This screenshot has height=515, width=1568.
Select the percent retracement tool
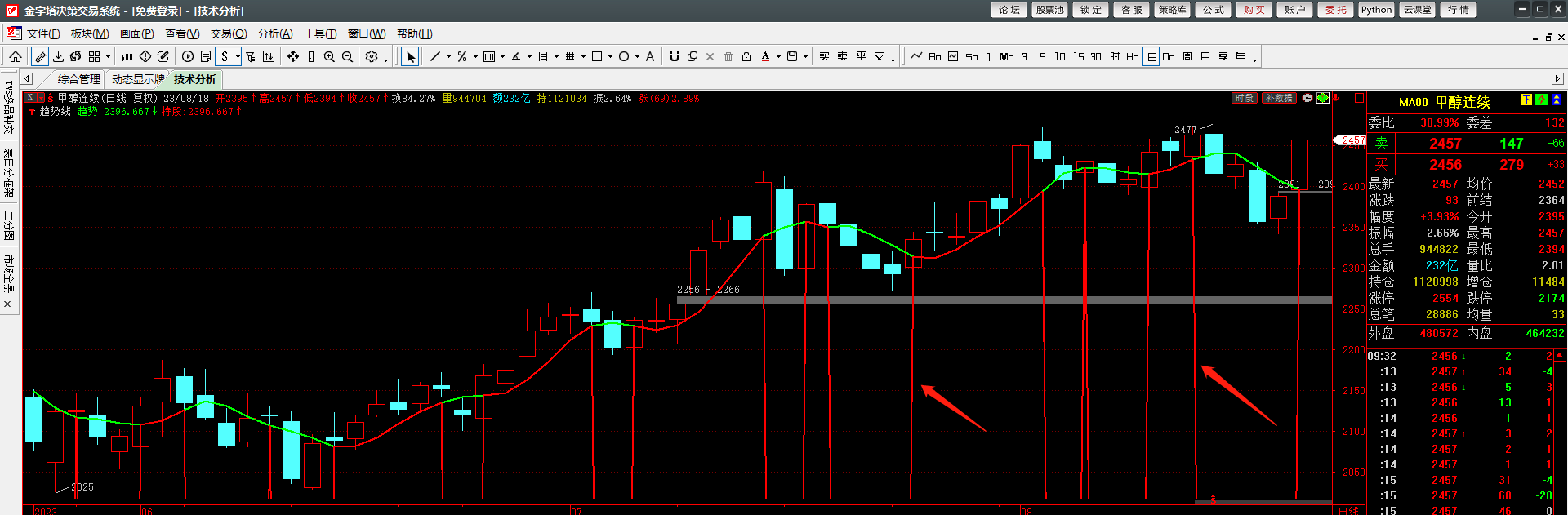point(462,56)
